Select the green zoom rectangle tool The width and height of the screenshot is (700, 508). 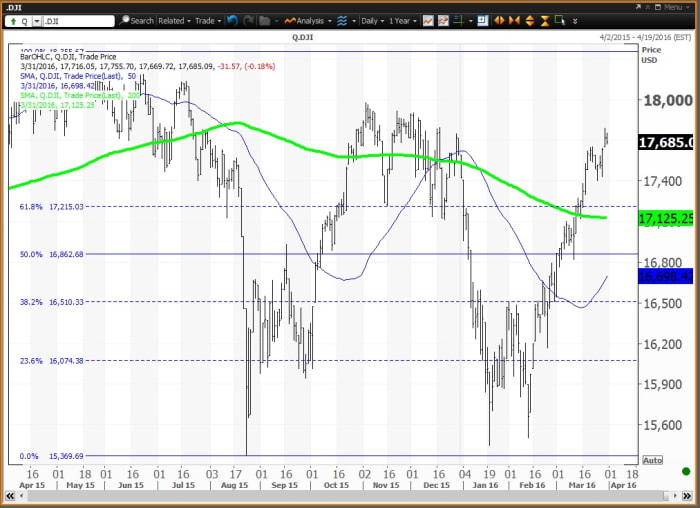(560, 20)
